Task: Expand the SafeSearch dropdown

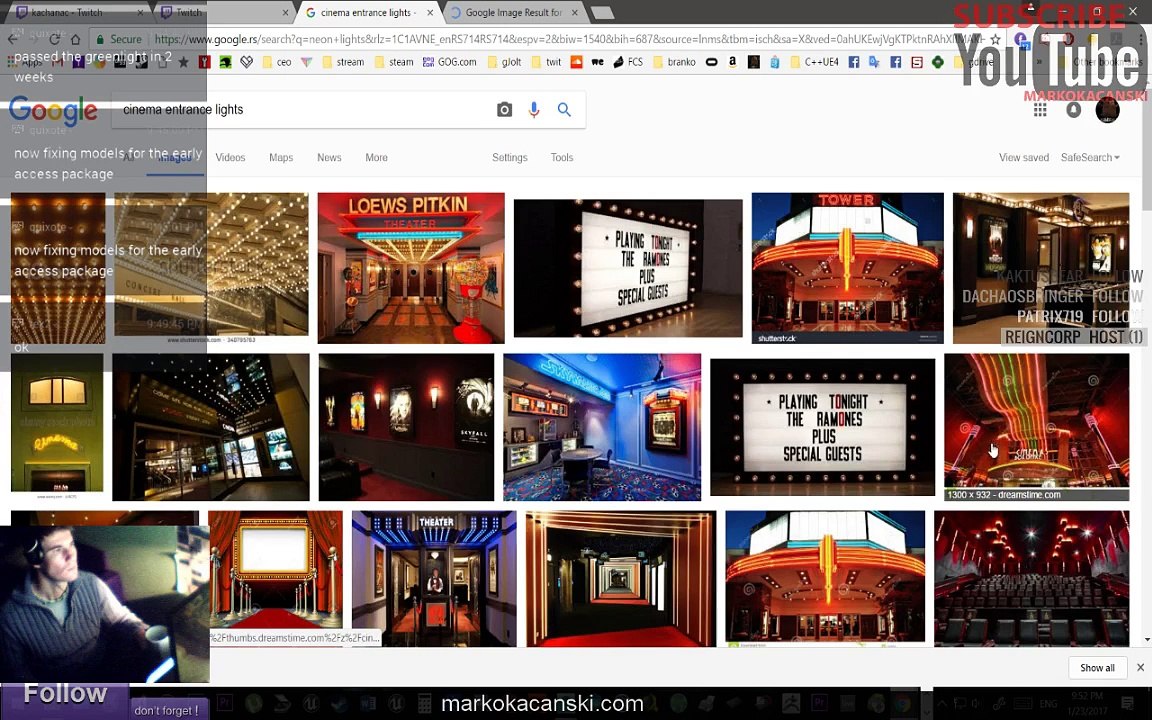Action: tap(1090, 157)
